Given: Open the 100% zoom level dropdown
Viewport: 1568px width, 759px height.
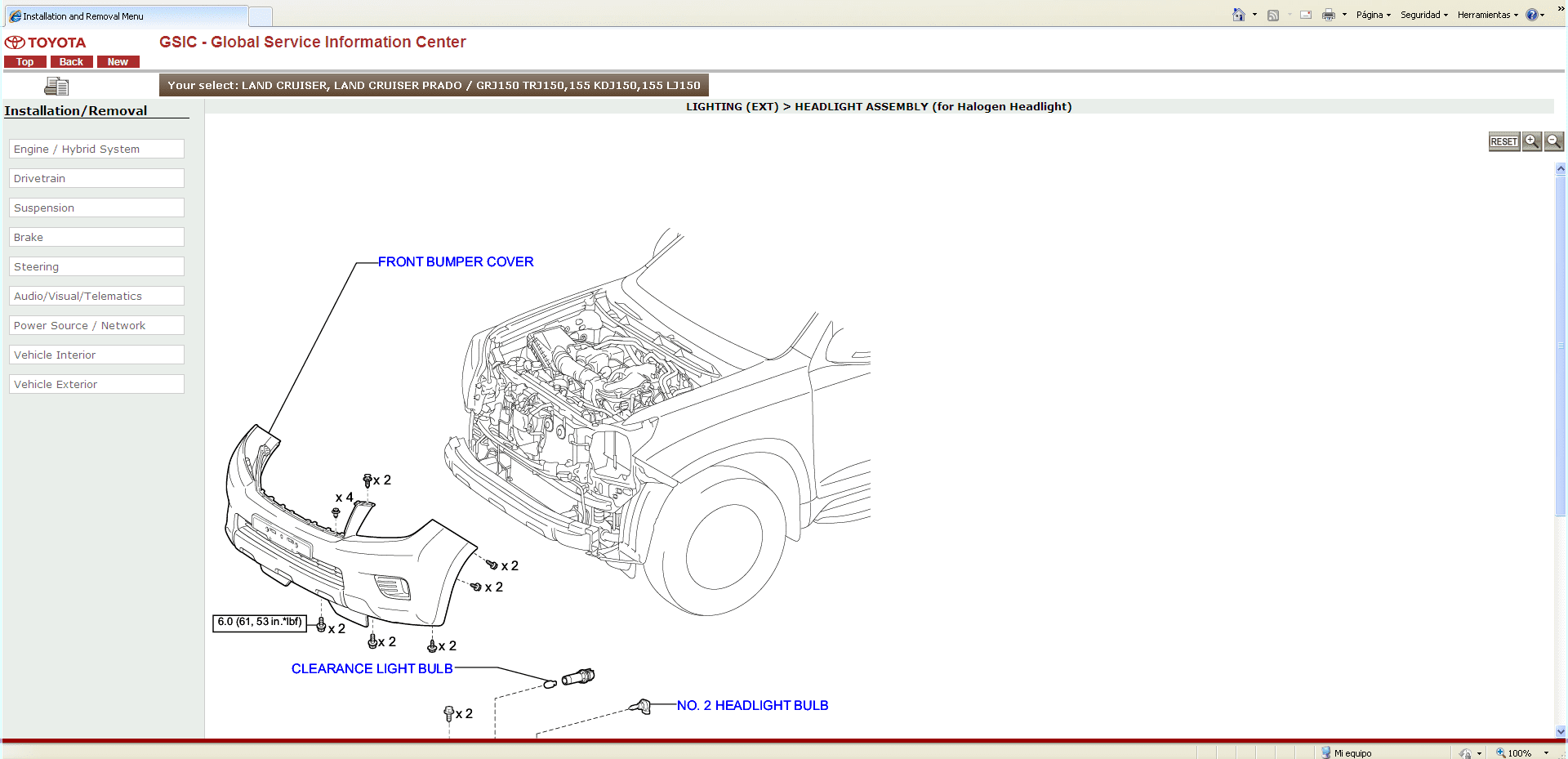Looking at the screenshot, I should tap(1546, 753).
